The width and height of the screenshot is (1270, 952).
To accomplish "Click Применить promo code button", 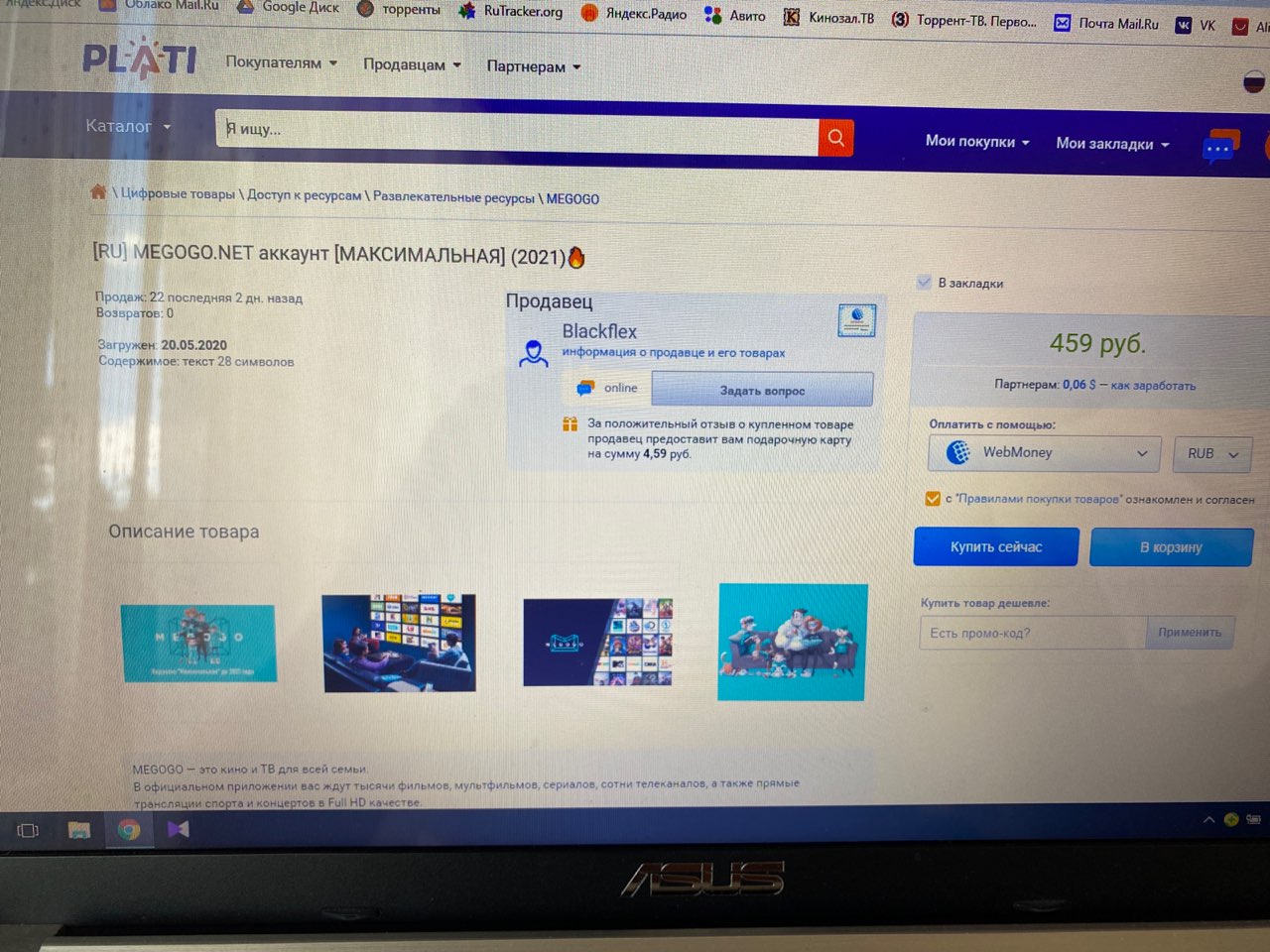I will (1190, 633).
